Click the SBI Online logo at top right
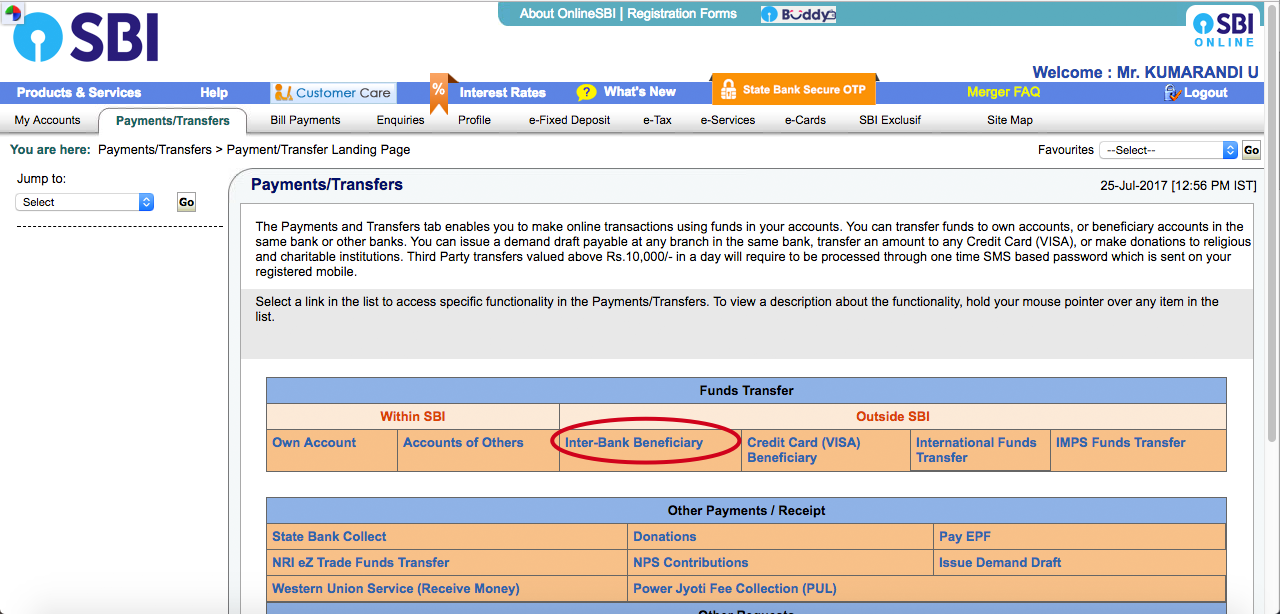 pyautogui.click(x=1223, y=27)
